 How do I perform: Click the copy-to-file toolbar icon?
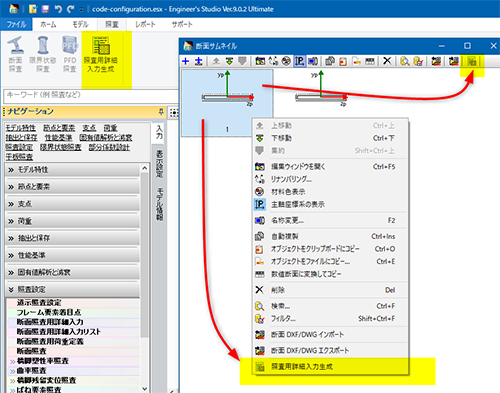click(x=356, y=61)
